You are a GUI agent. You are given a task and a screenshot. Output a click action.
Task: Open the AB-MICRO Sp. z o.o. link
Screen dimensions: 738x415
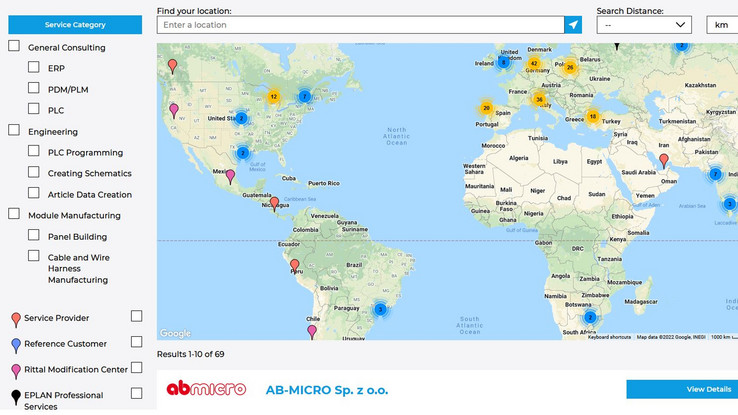(x=327, y=389)
